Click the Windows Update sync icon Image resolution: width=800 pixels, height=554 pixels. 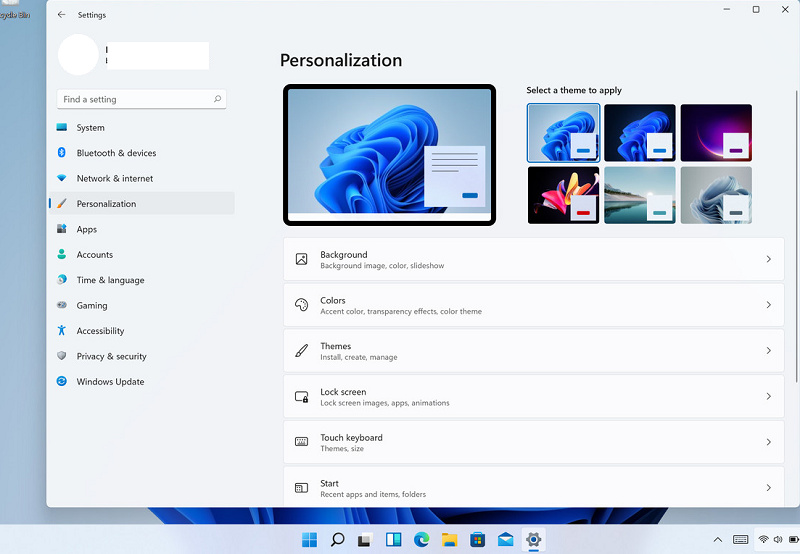(x=62, y=381)
